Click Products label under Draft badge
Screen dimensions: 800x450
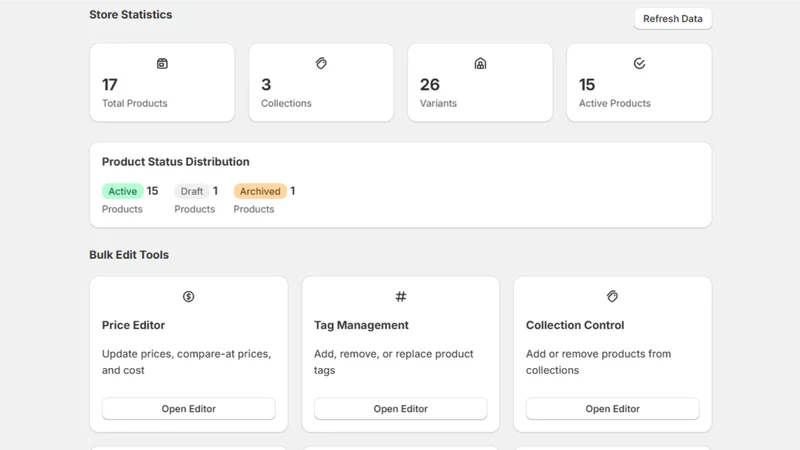point(194,209)
